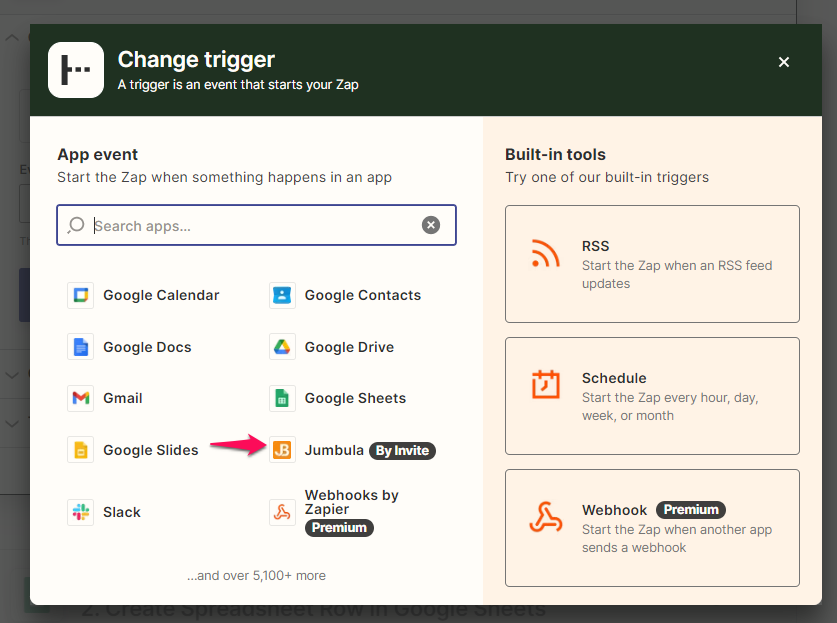Pick the Google Sheets label
The width and height of the screenshot is (837, 623).
pos(355,398)
